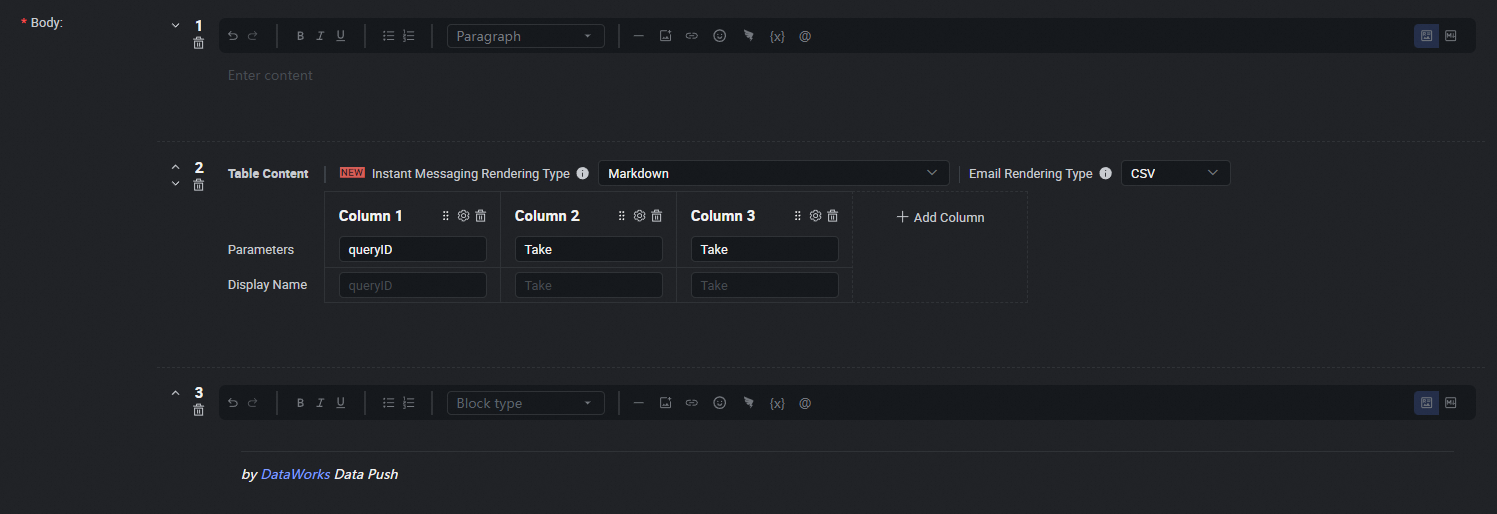Screen dimensions: 1497x514
Task: Toggle underline in block 1 toolbar
Action: [x=340, y=36]
